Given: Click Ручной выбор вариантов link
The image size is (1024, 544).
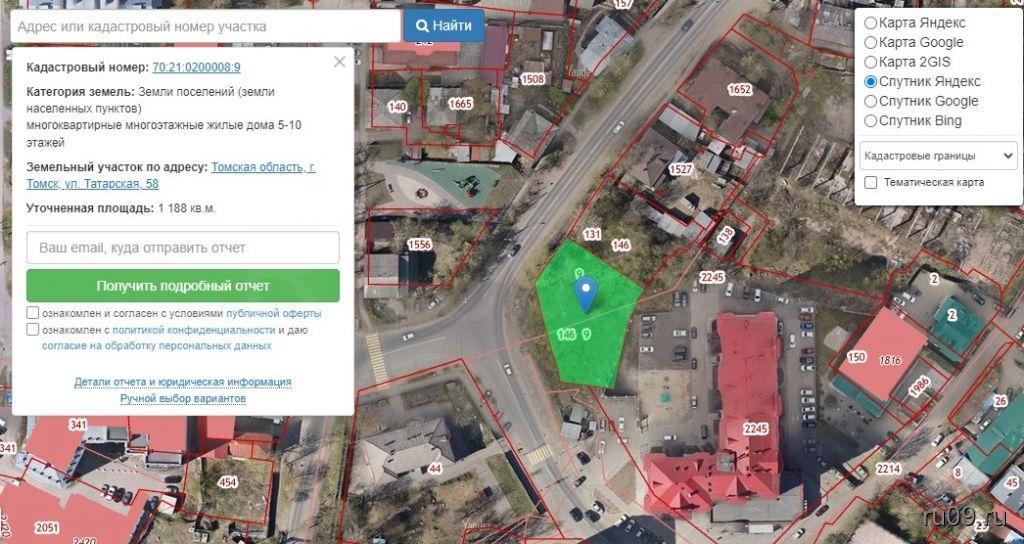Looking at the screenshot, I should 183,398.
